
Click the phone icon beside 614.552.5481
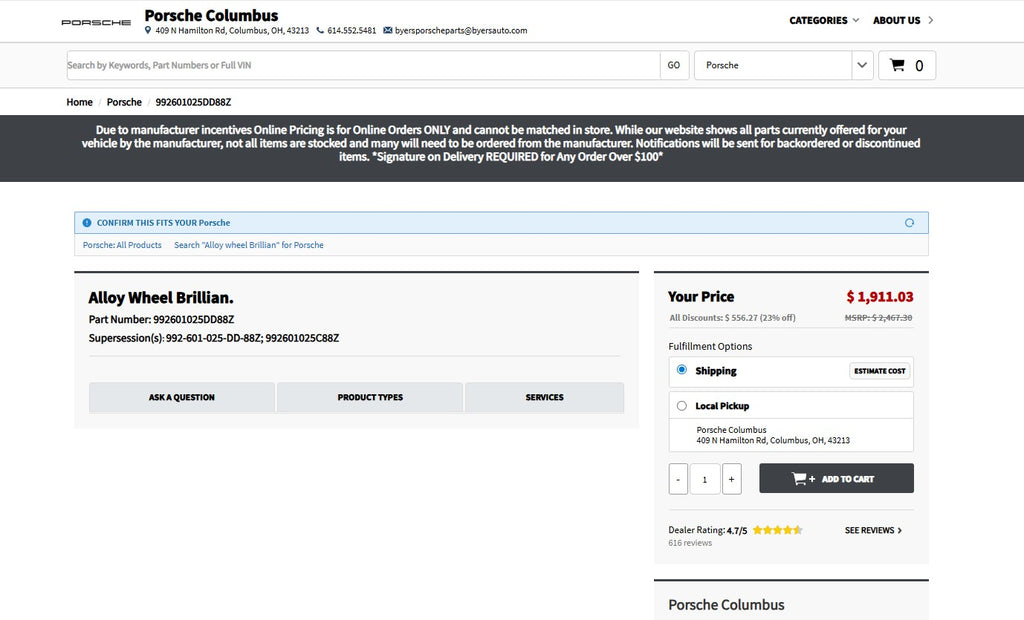coord(320,30)
